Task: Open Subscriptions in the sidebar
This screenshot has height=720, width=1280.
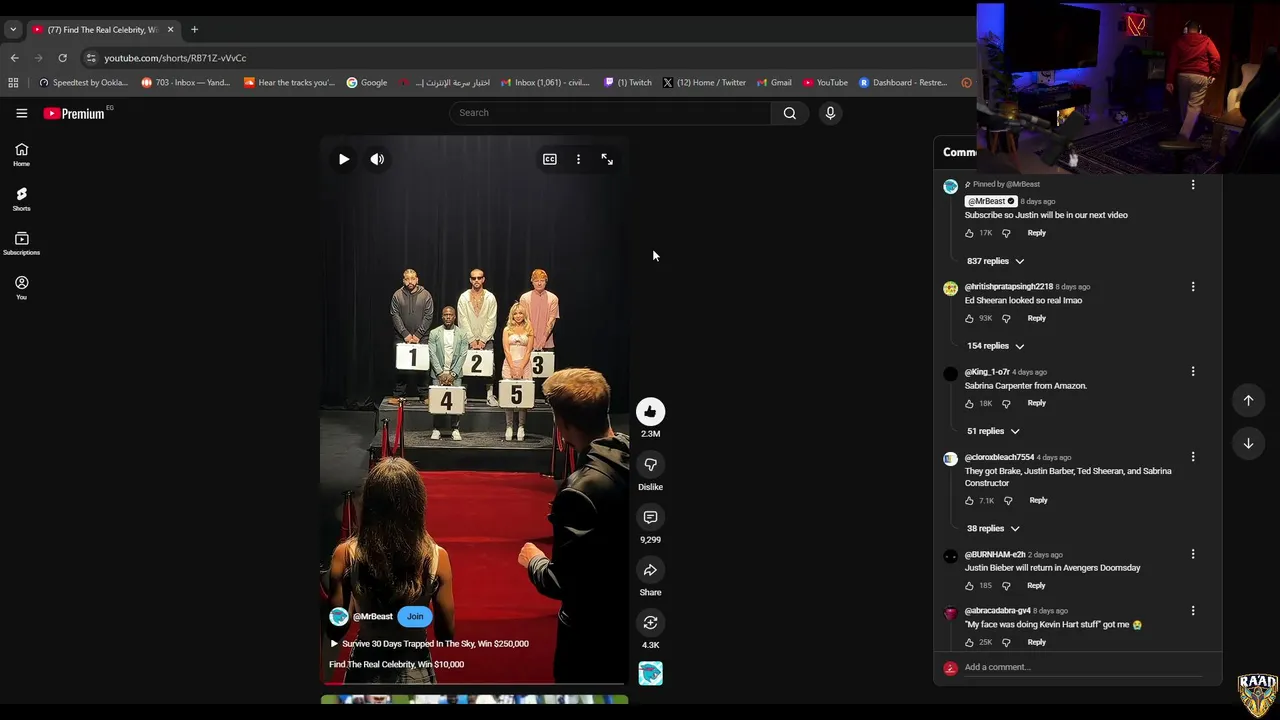Action: click(21, 243)
